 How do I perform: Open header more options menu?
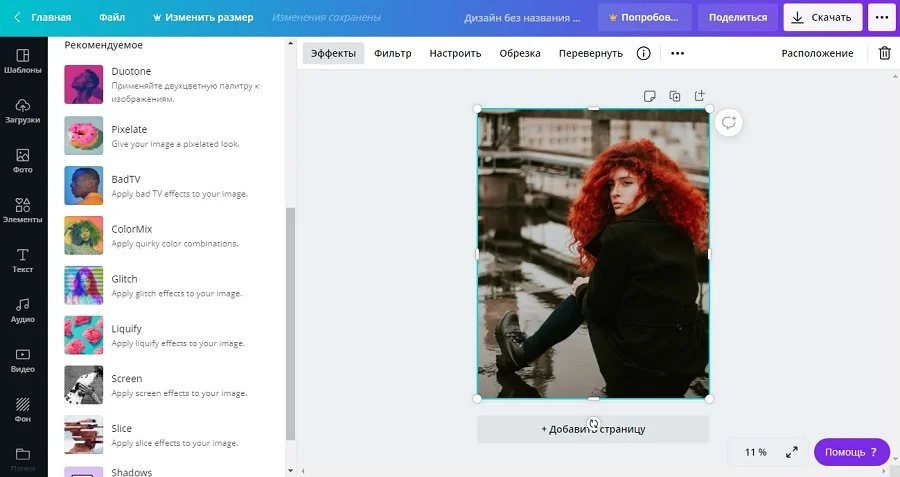(882, 17)
